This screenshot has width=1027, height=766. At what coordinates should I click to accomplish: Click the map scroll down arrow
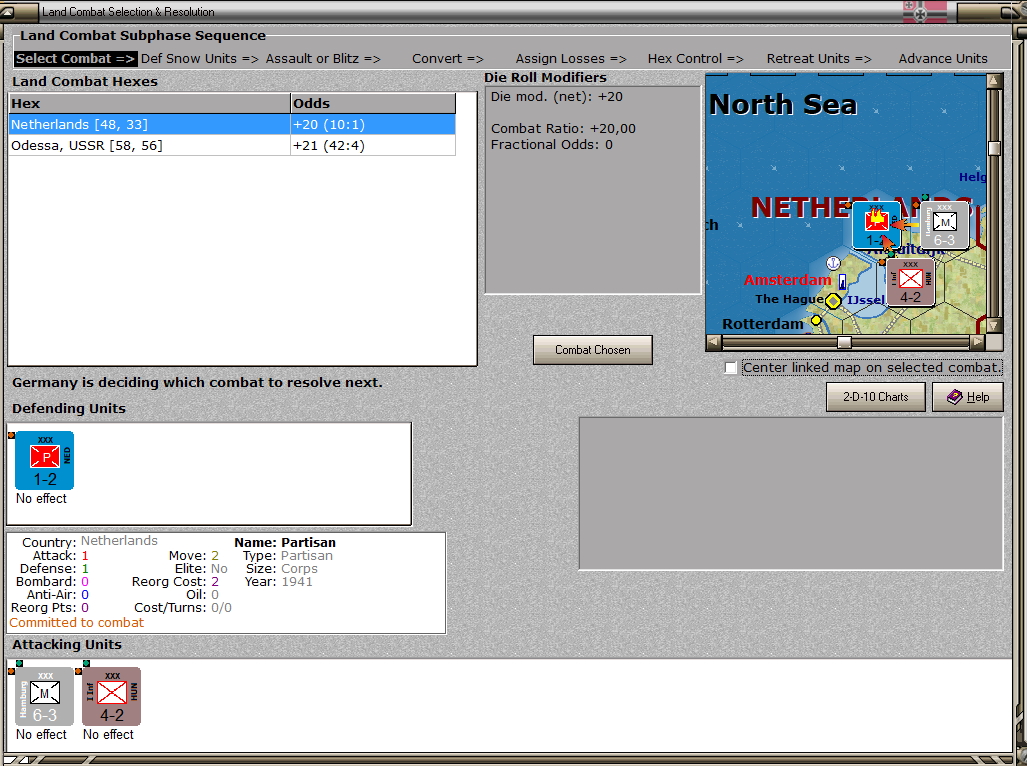[x=994, y=325]
